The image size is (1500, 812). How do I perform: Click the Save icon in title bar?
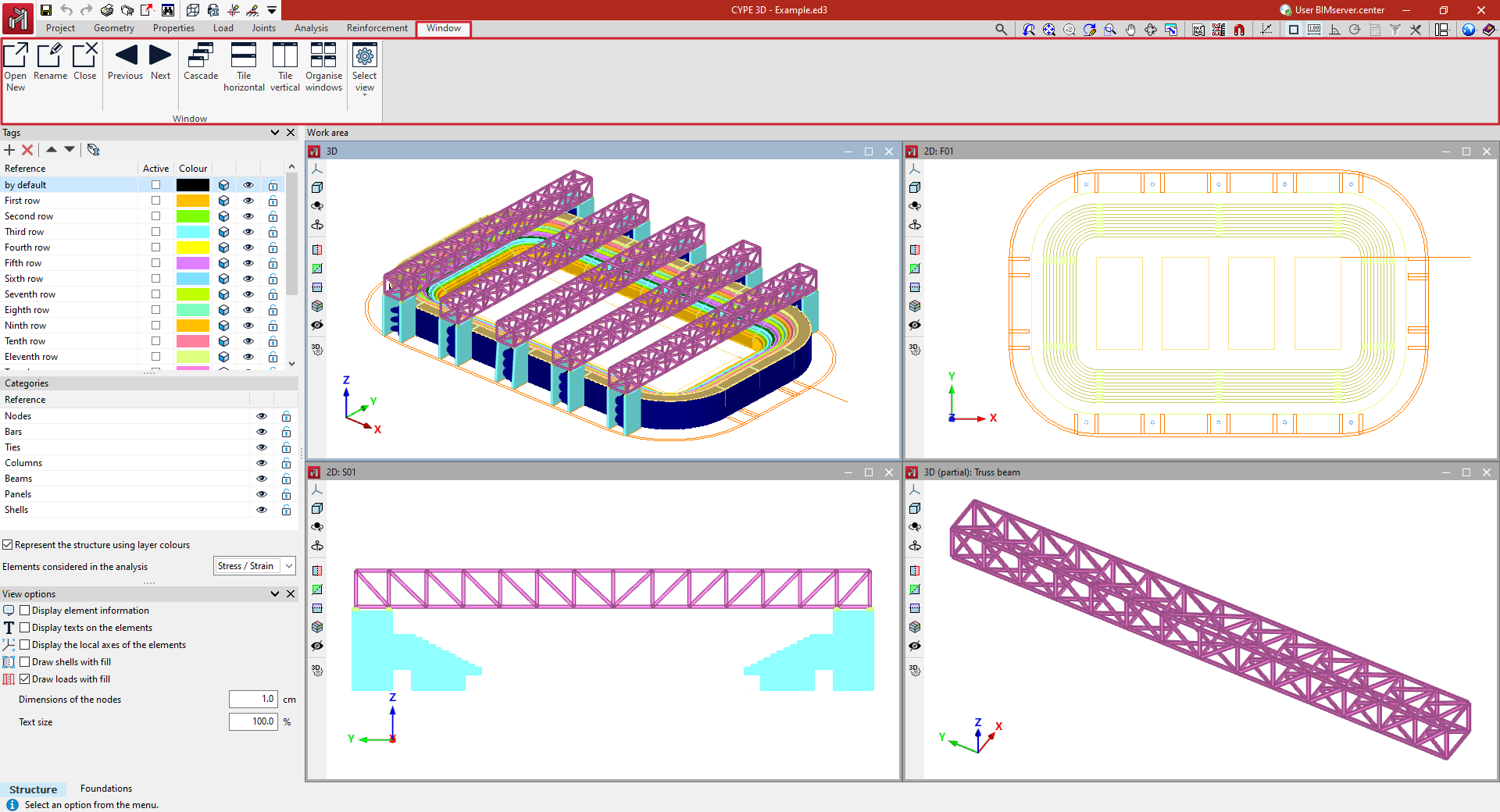46,10
